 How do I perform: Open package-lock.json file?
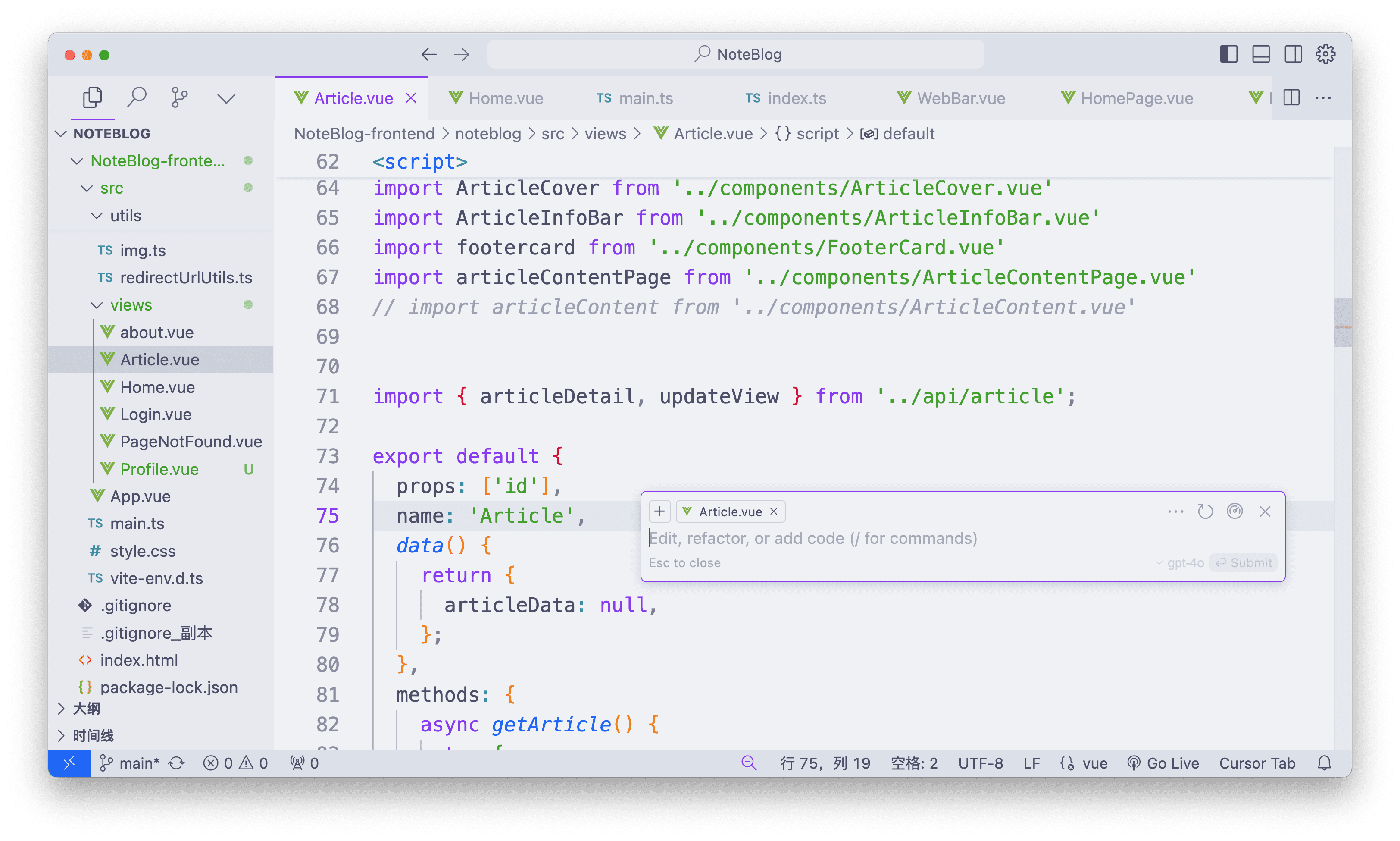pyautogui.click(x=161, y=687)
